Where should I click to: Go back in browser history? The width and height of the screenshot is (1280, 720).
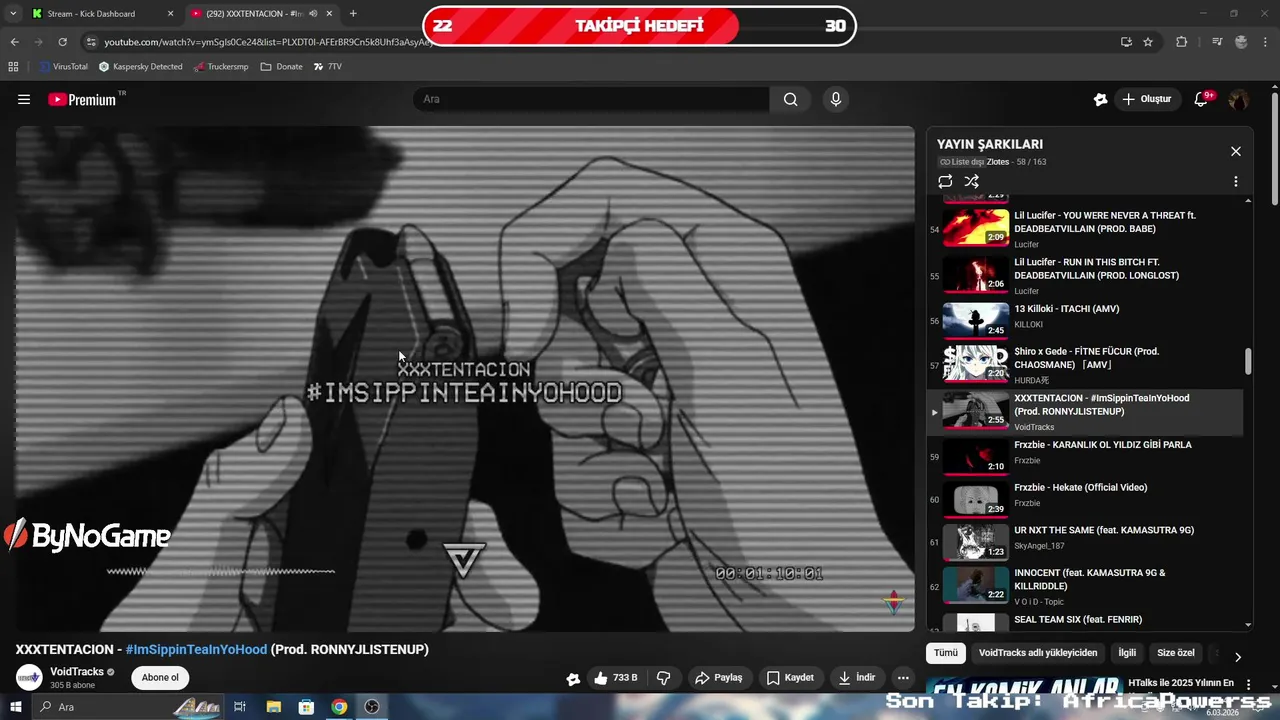click(14, 42)
